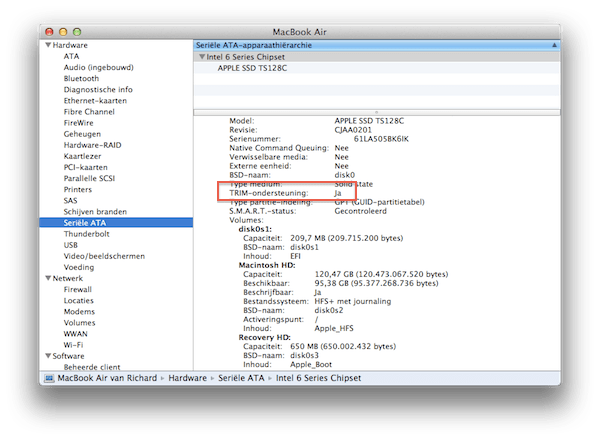Select APPLE SSD TS128C device row
The width and height of the screenshot is (600, 440).
377,68
